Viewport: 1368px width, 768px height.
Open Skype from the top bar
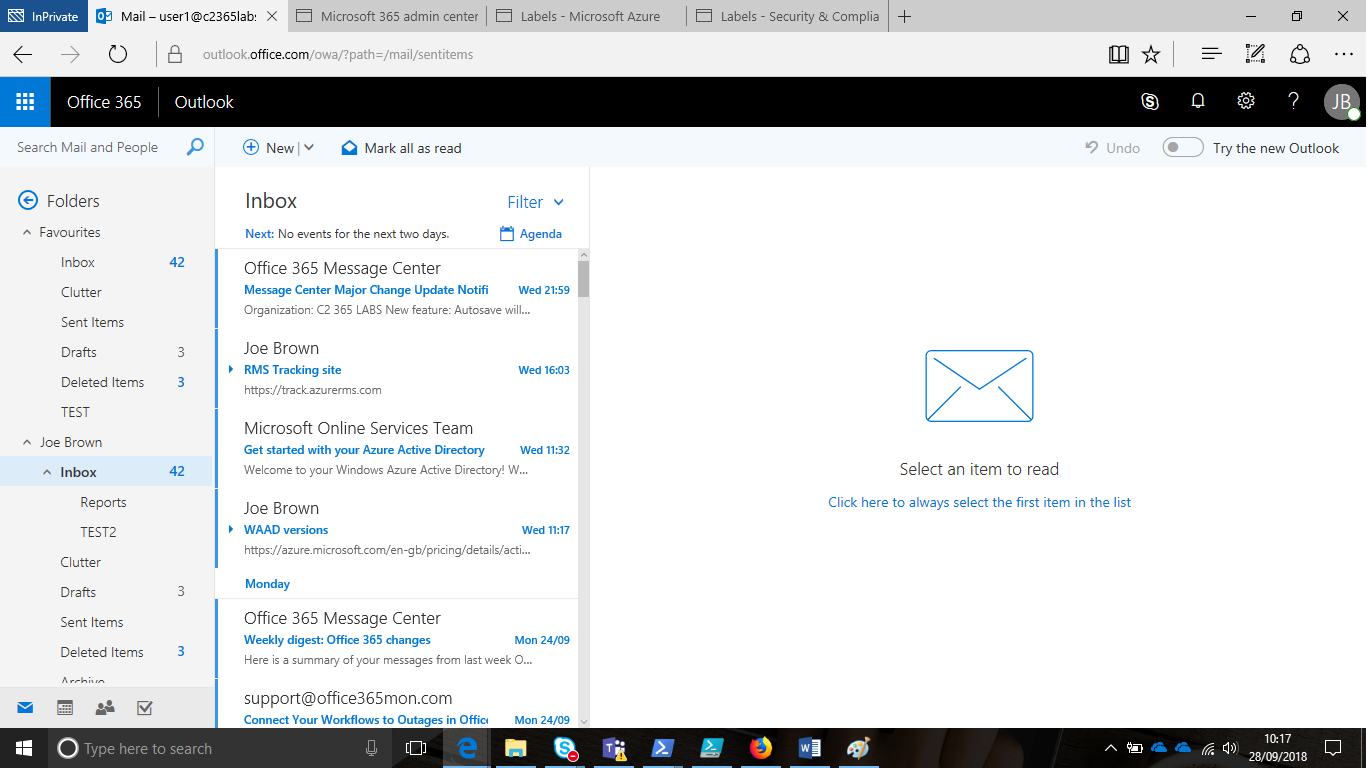(1149, 101)
